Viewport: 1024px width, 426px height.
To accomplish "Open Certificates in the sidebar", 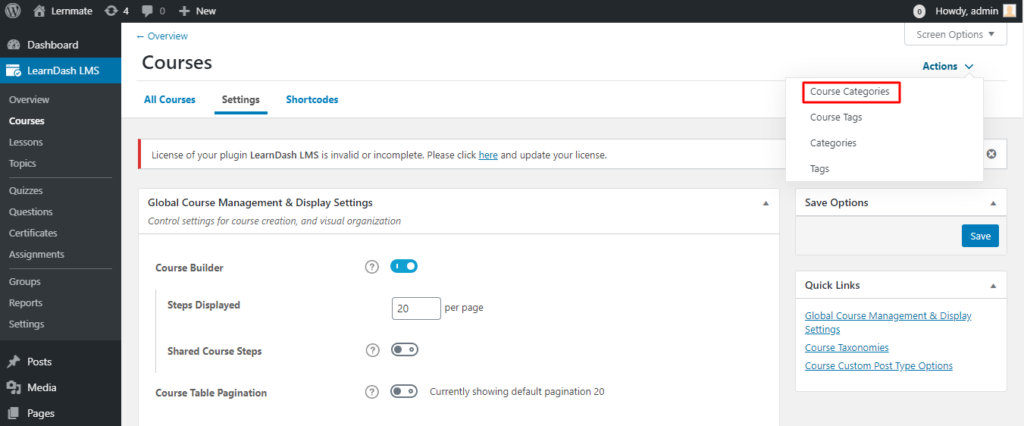I will click(33, 233).
